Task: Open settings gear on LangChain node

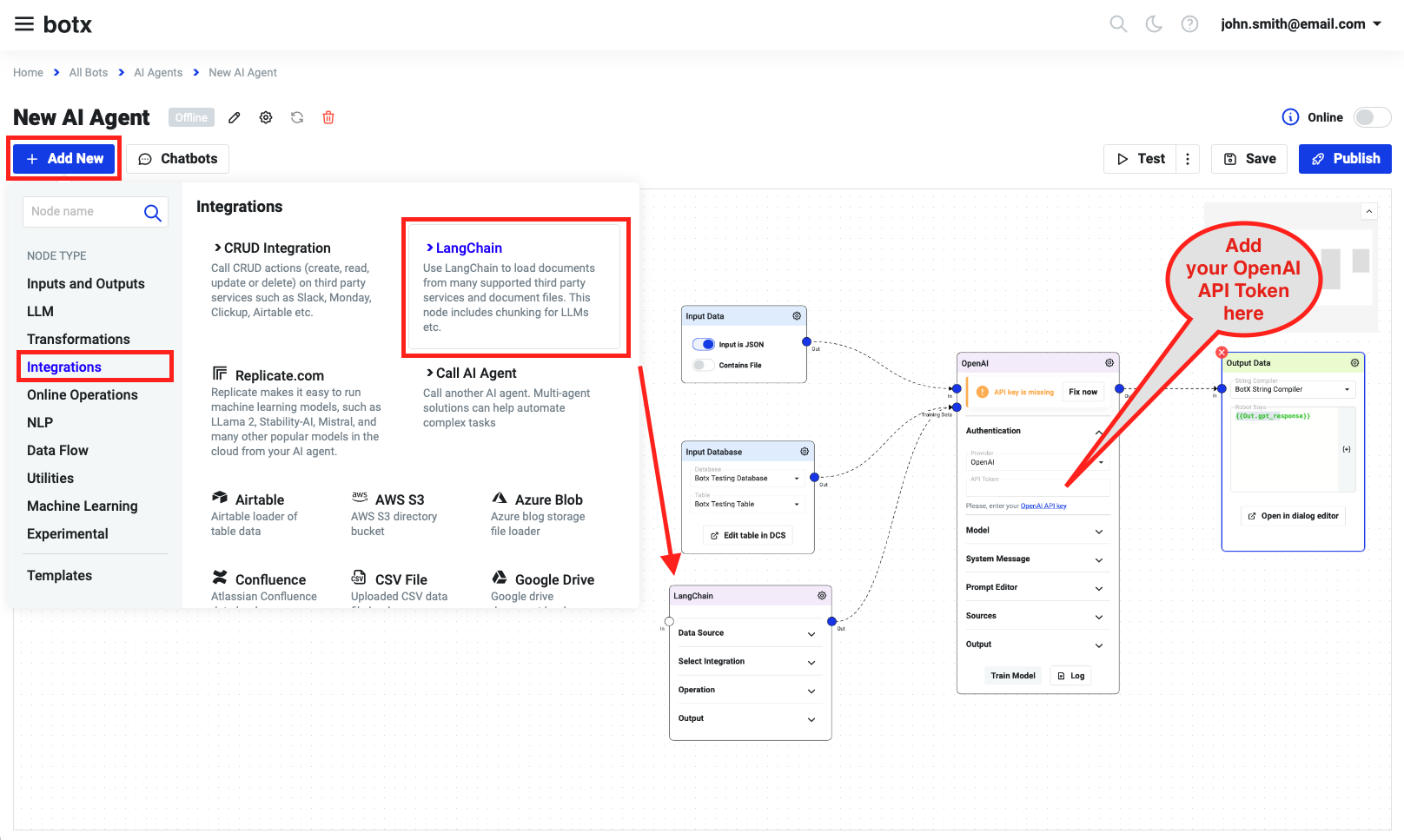Action: (x=821, y=596)
